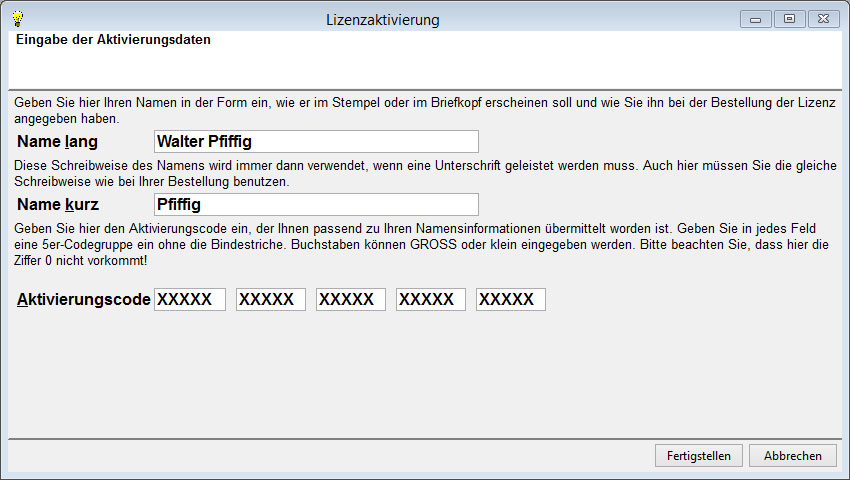Minimize the Lizenzaktivierung window
Image resolution: width=850 pixels, height=480 pixels.
point(755,19)
